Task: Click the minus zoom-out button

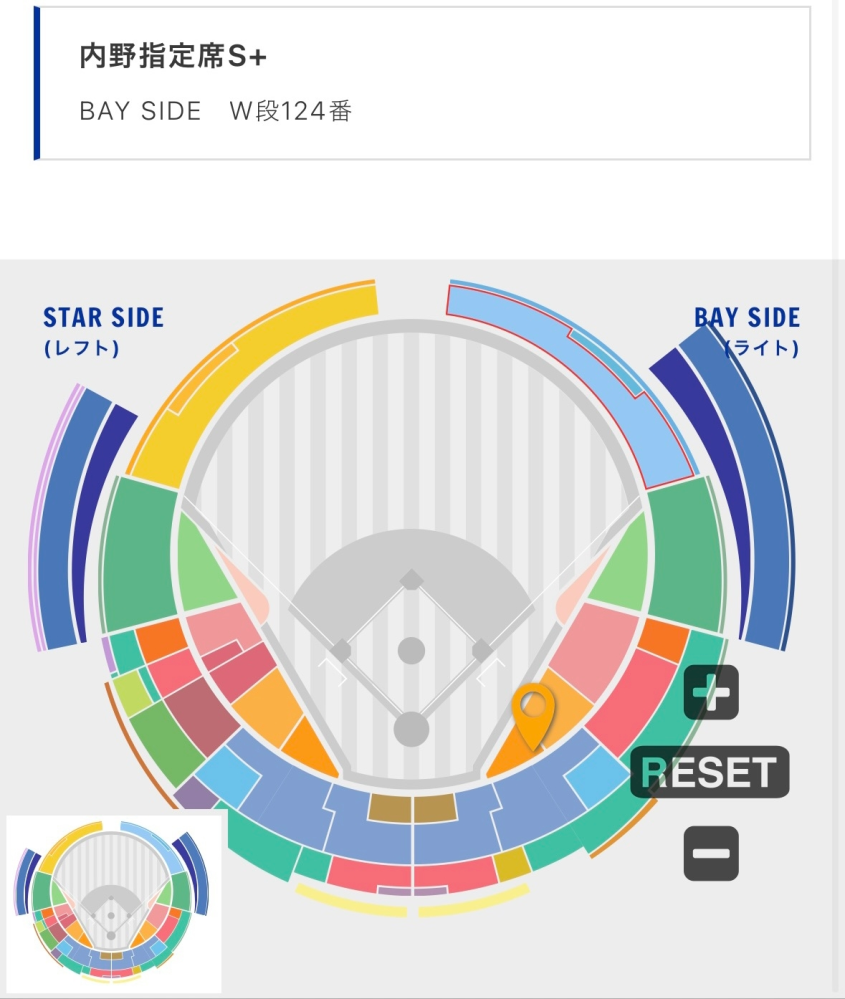Action: coord(711,854)
